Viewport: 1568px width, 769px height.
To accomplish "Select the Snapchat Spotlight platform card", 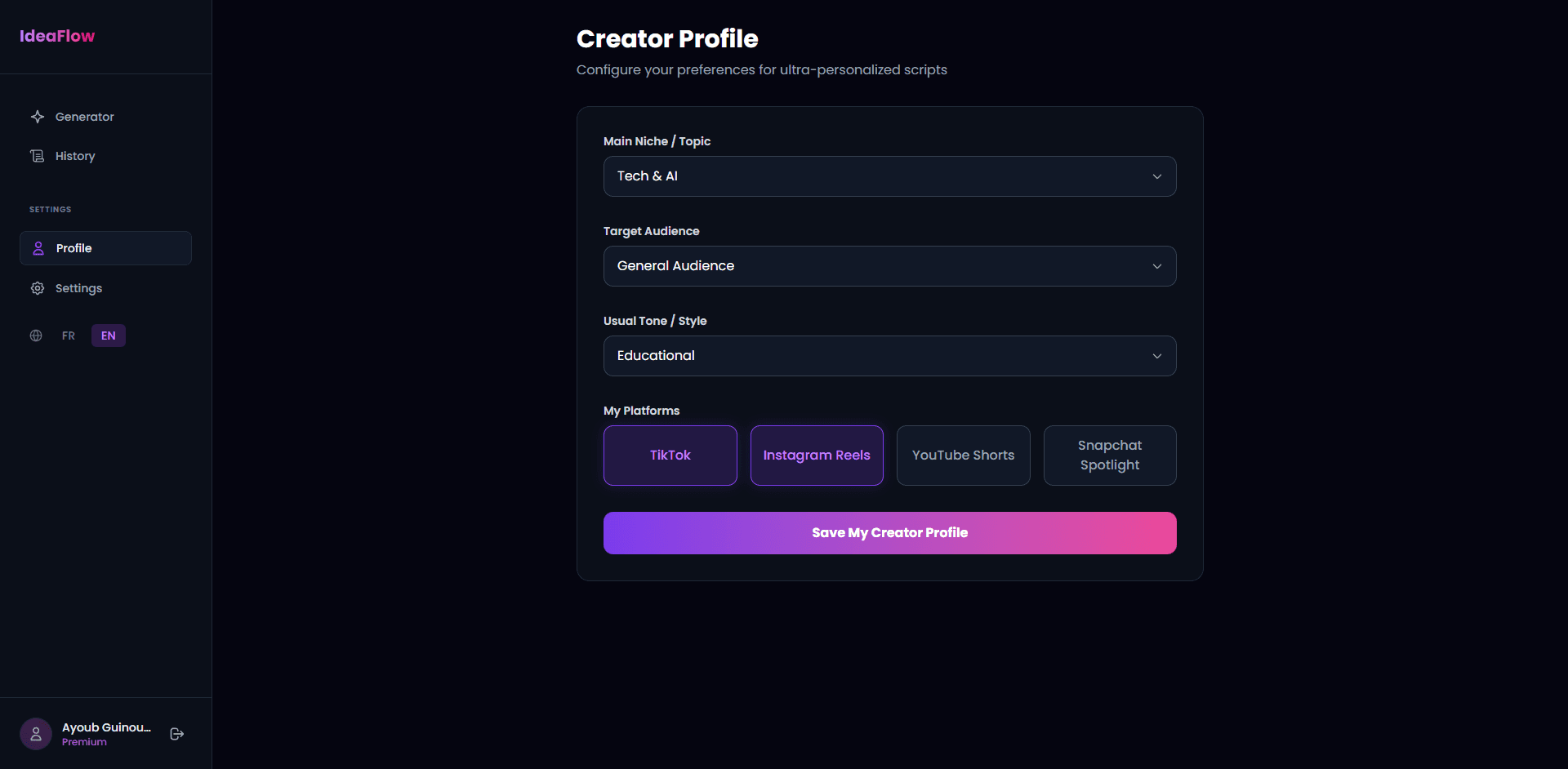I will click(x=1109, y=456).
